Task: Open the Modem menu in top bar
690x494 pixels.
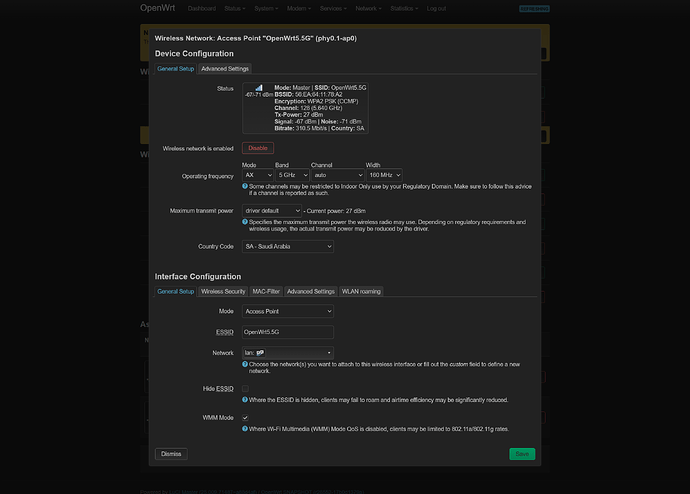Action: (299, 8)
